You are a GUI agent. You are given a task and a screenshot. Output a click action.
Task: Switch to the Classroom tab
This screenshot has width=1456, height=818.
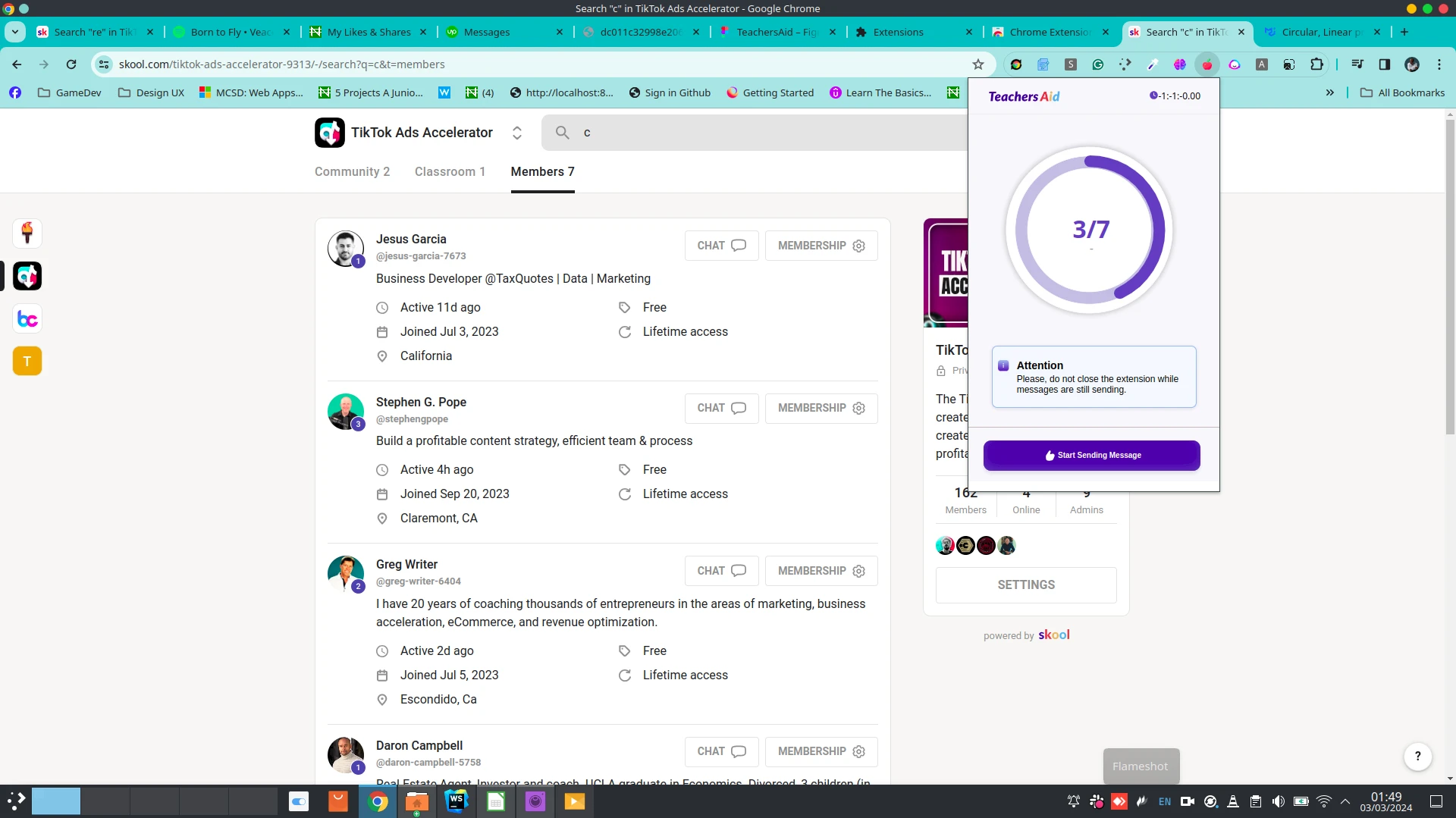point(450,172)
